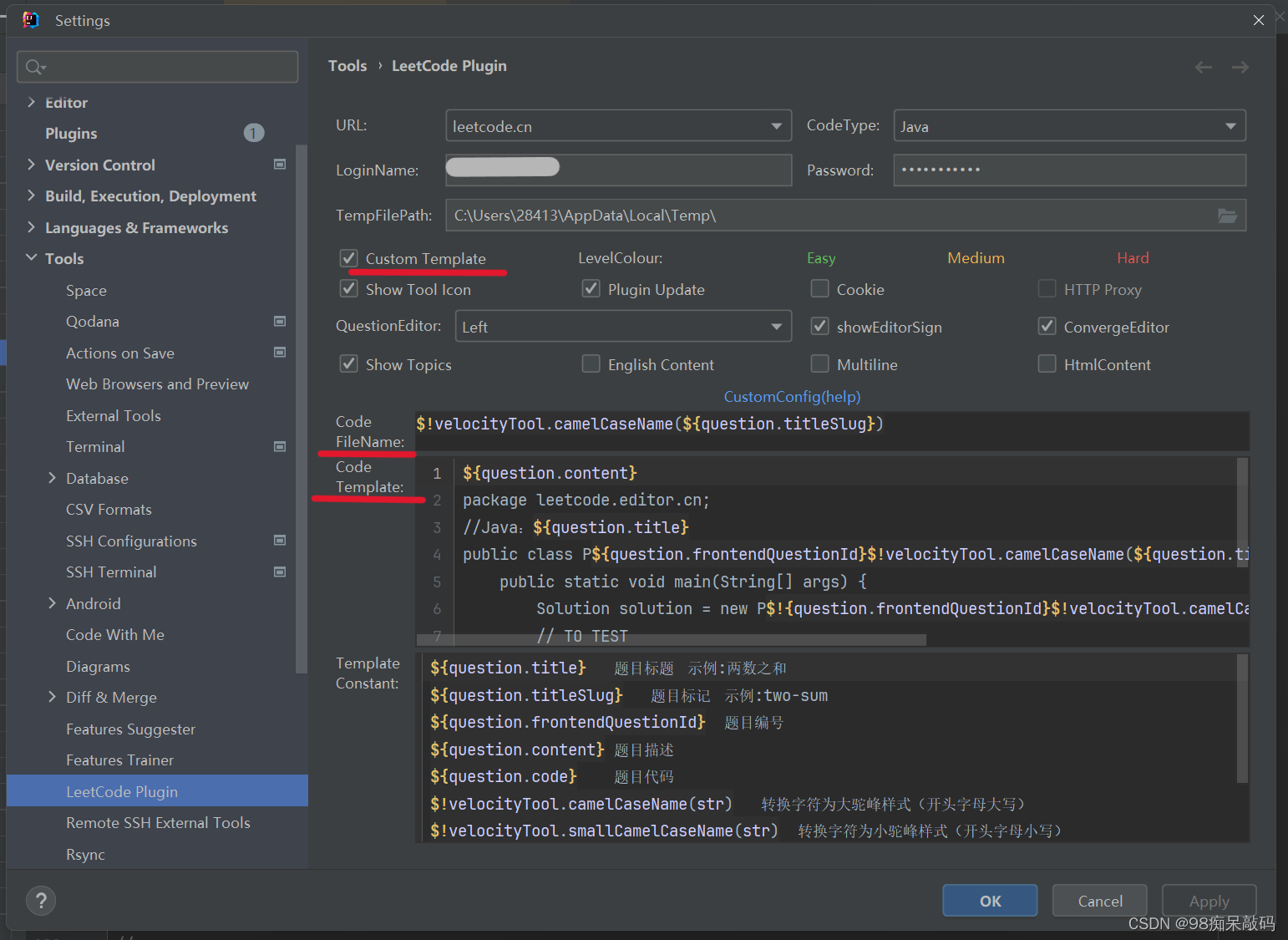Select Space under Tools

[86, 291]
